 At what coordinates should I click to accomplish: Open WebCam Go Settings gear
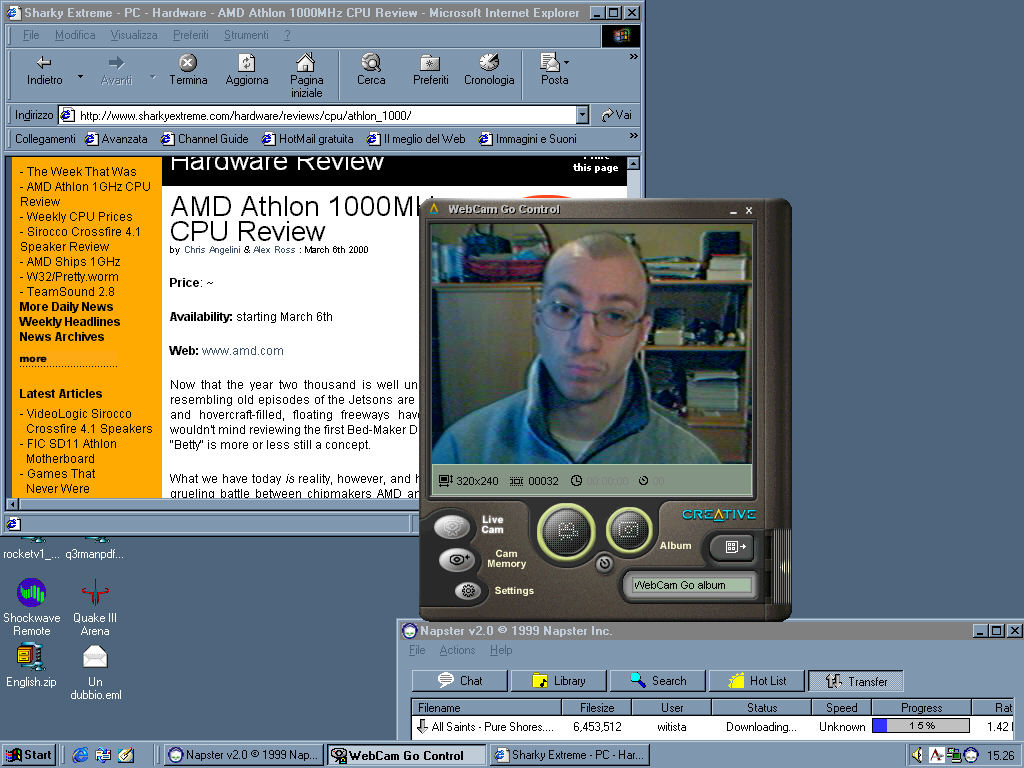(468, 590)
